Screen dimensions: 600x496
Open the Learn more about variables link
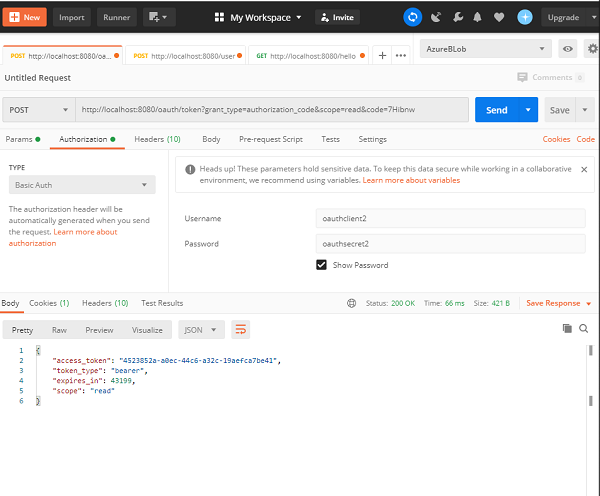point(411,180)
